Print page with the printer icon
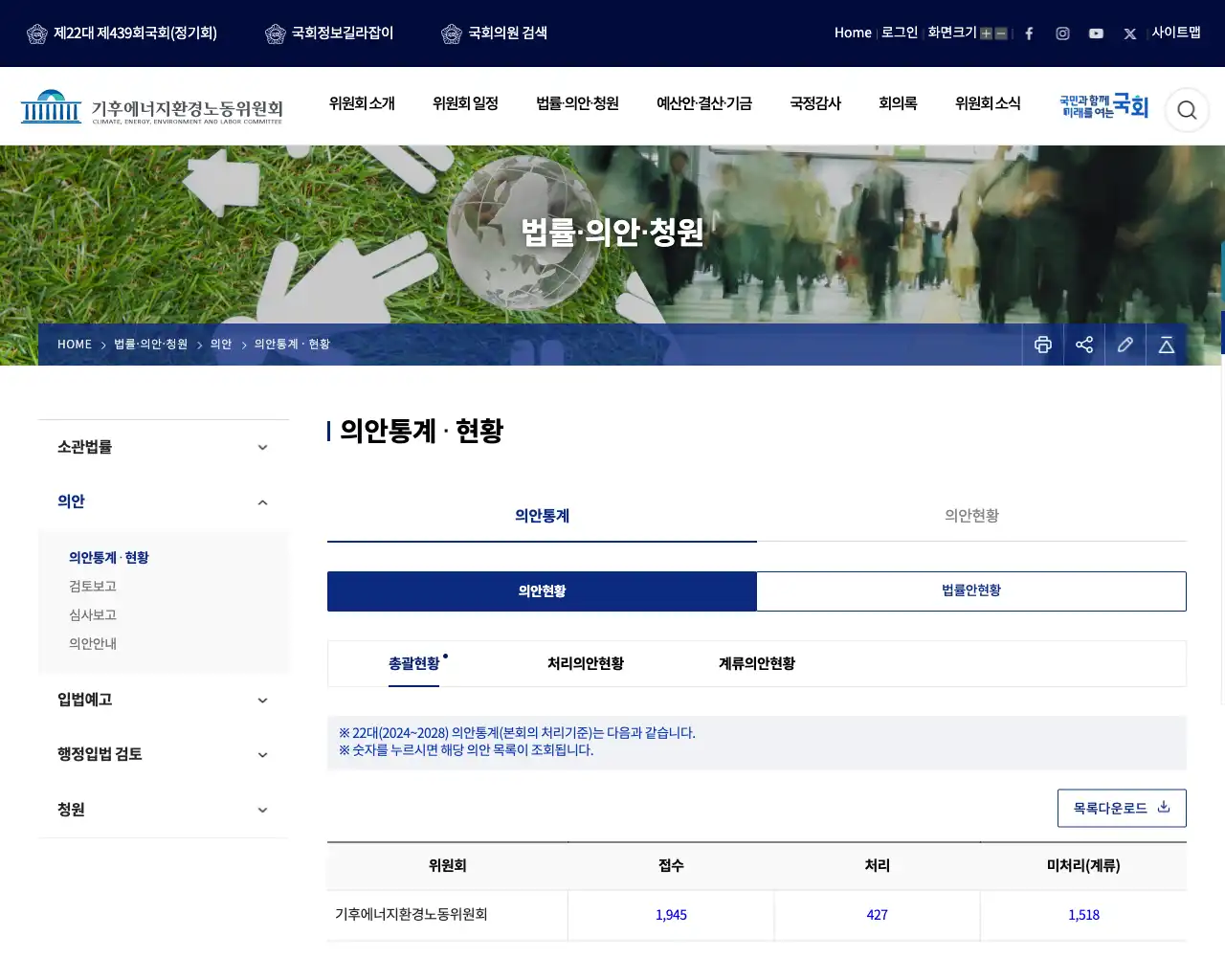The height and width of the screenshot is (980, 1225). pyautogui.click(x=1043, y=345)
